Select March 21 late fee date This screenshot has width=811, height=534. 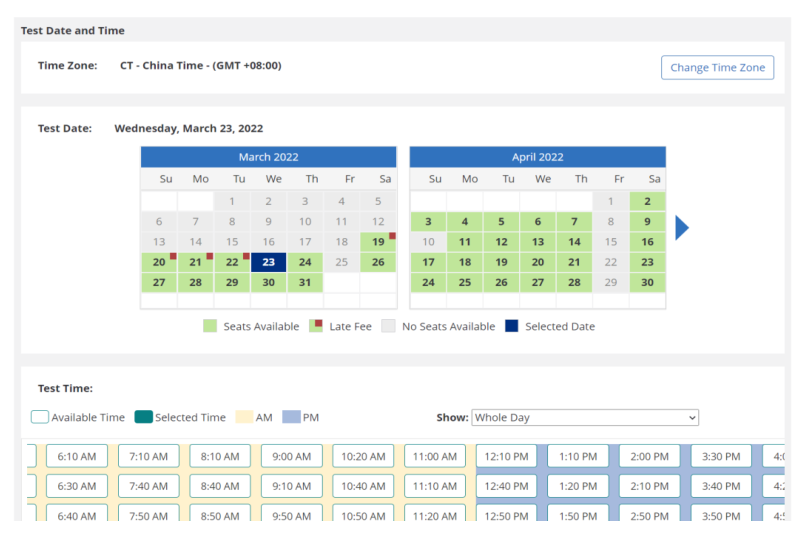tap(196, 263)
